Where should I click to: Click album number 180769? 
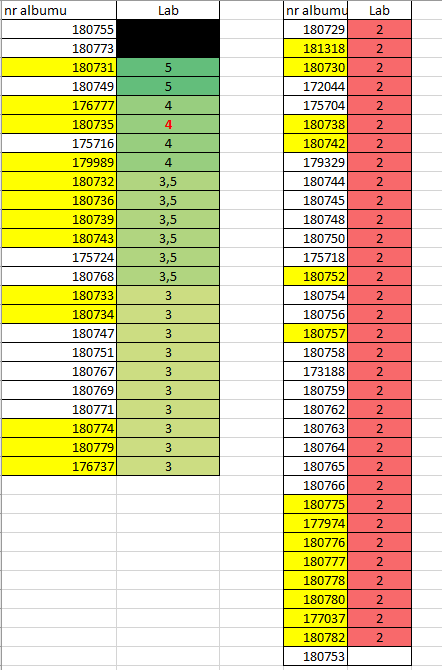(59, 391)
